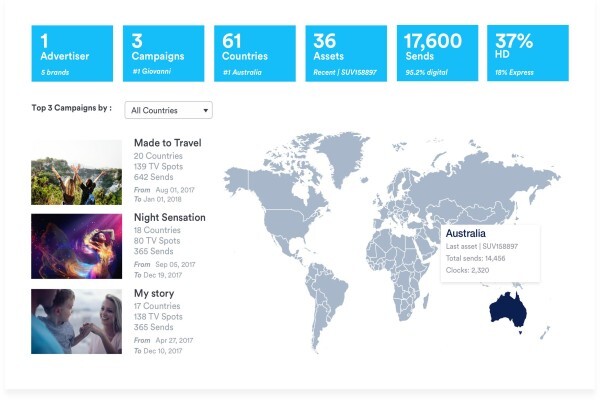Open the 61 Countries stat tile
The width and height of the screenshot is (600, 400).
tap(255, 53)
